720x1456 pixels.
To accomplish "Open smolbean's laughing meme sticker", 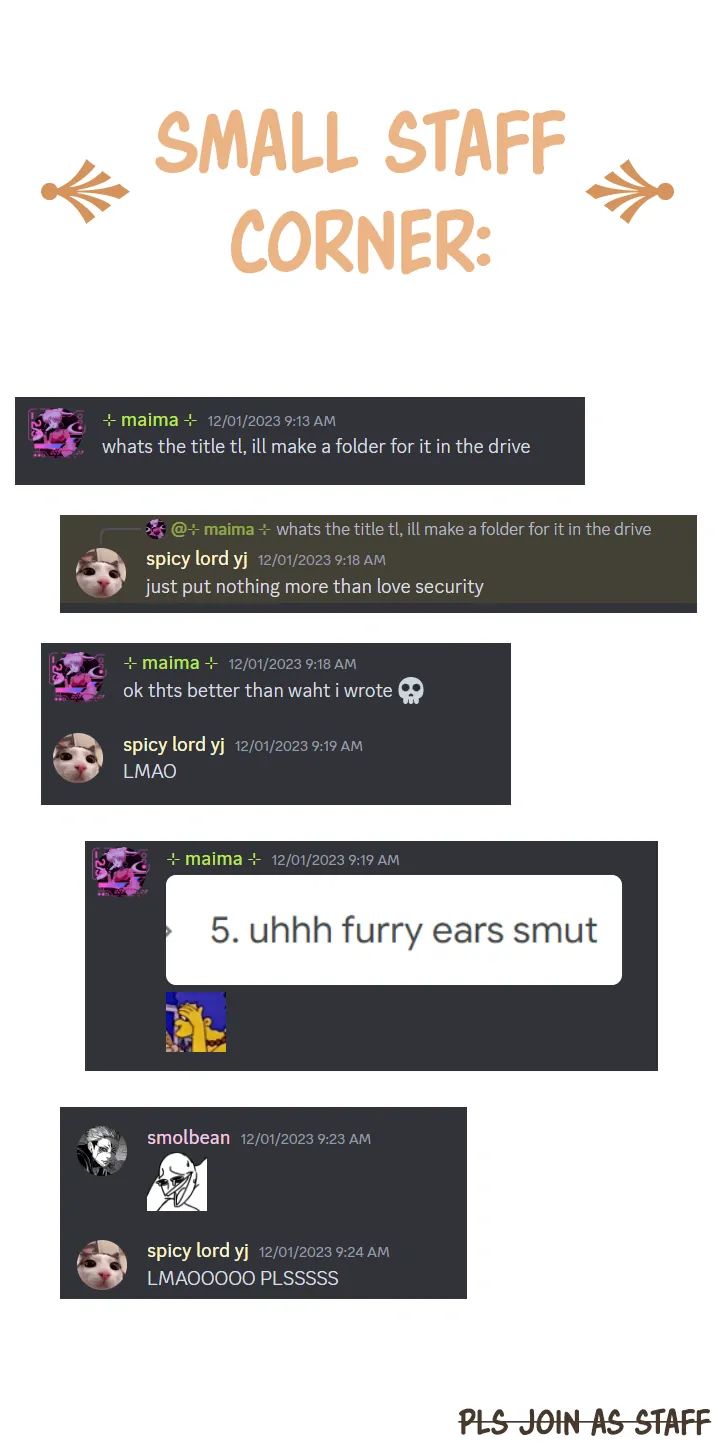I will pos(177,1181).
